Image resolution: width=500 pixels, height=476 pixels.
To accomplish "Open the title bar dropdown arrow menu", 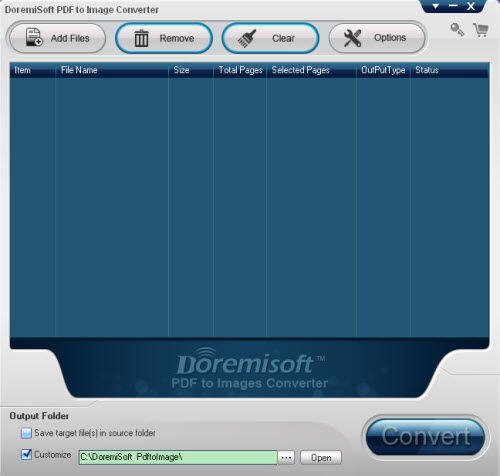I will click(435, 6).
